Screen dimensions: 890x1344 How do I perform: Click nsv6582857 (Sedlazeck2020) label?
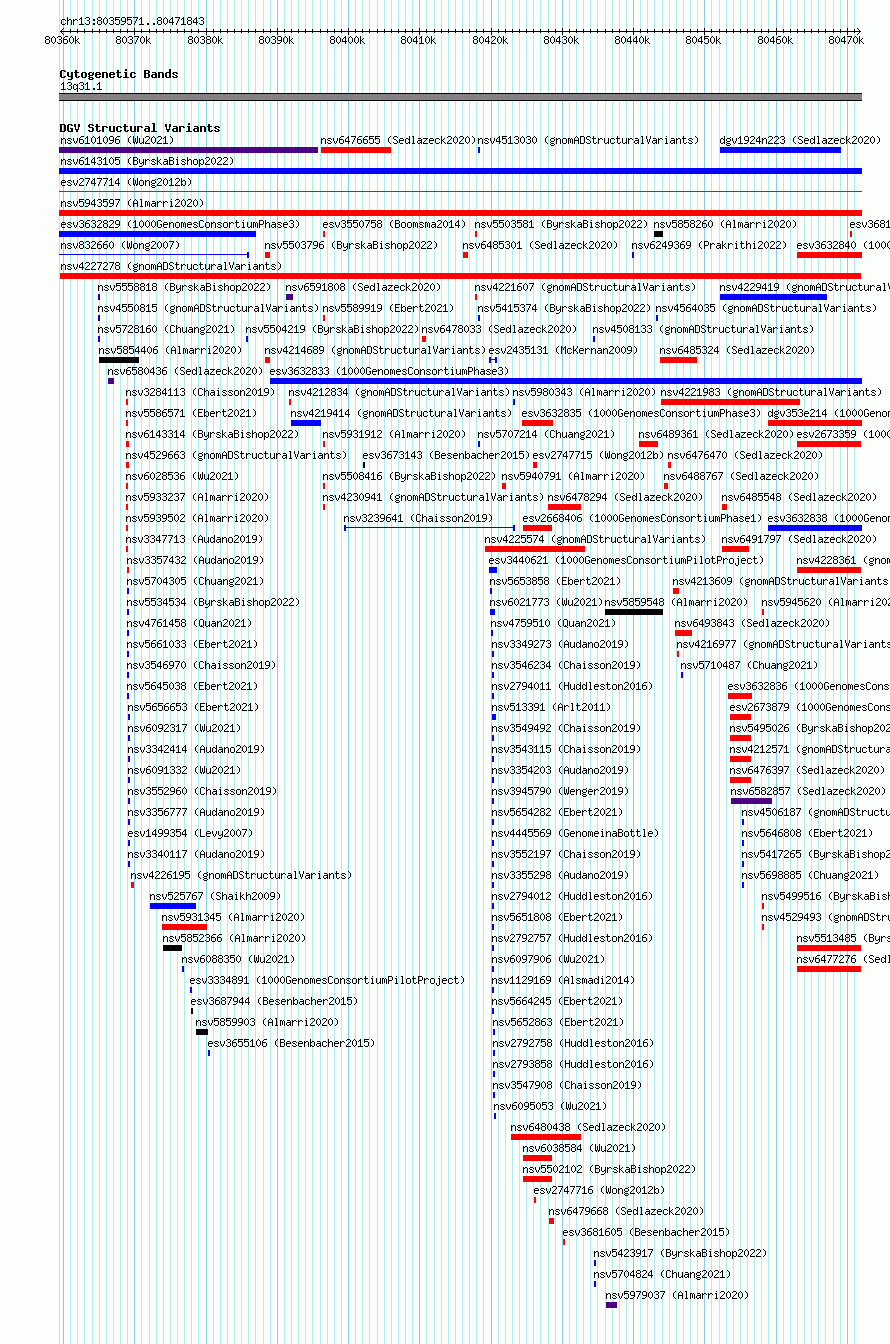(x=808, y=791)
